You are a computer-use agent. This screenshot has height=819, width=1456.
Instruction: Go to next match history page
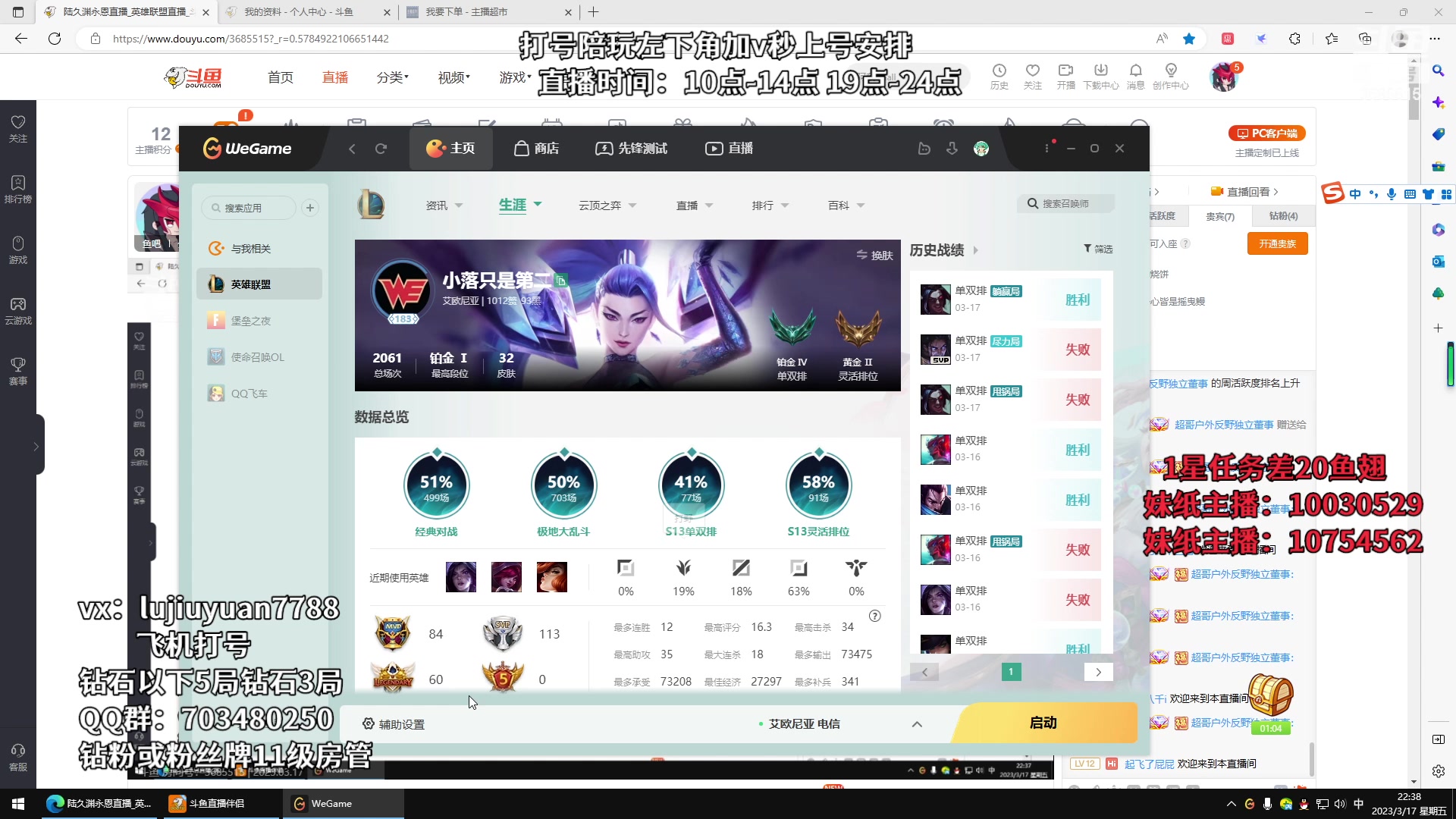[1098, 672]
